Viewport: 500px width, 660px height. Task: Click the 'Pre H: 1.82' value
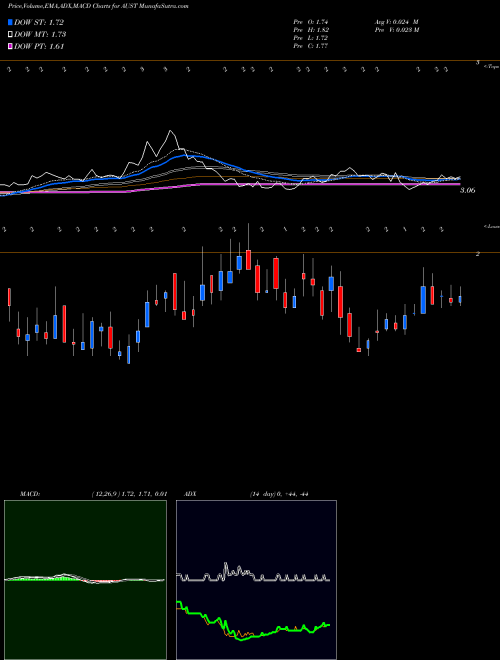(x=311, y=30)
